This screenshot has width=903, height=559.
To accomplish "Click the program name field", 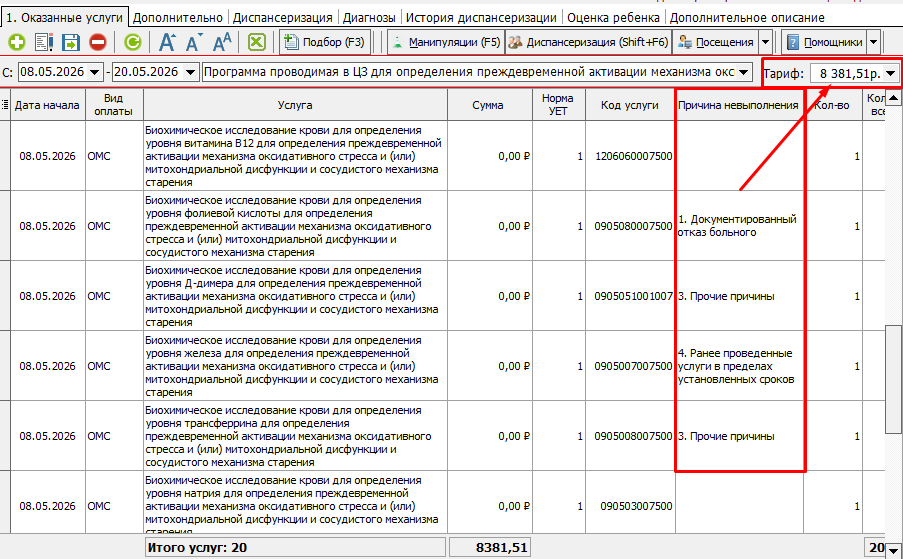I will [x=469, y=72].
